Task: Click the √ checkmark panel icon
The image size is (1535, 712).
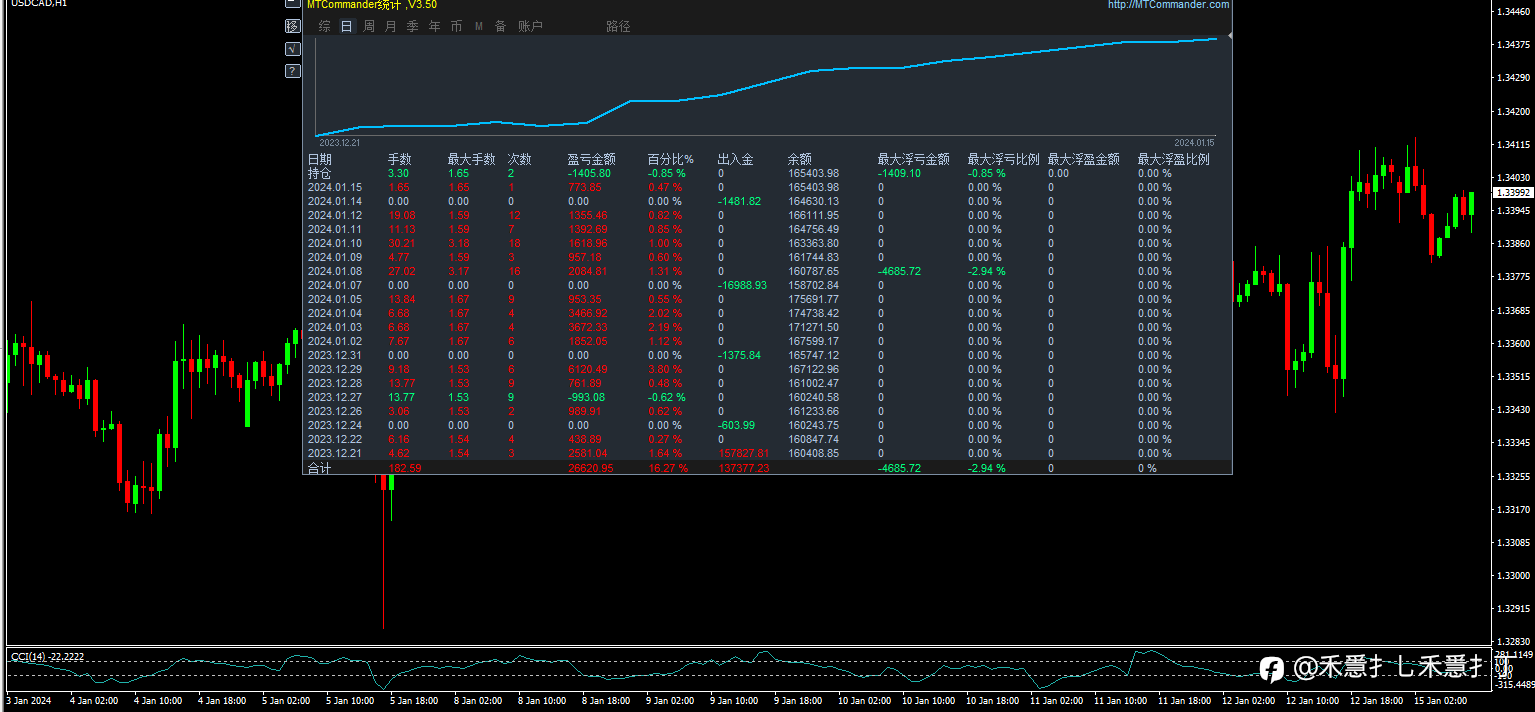Action: pyautogui.click(x=292, y=48)
